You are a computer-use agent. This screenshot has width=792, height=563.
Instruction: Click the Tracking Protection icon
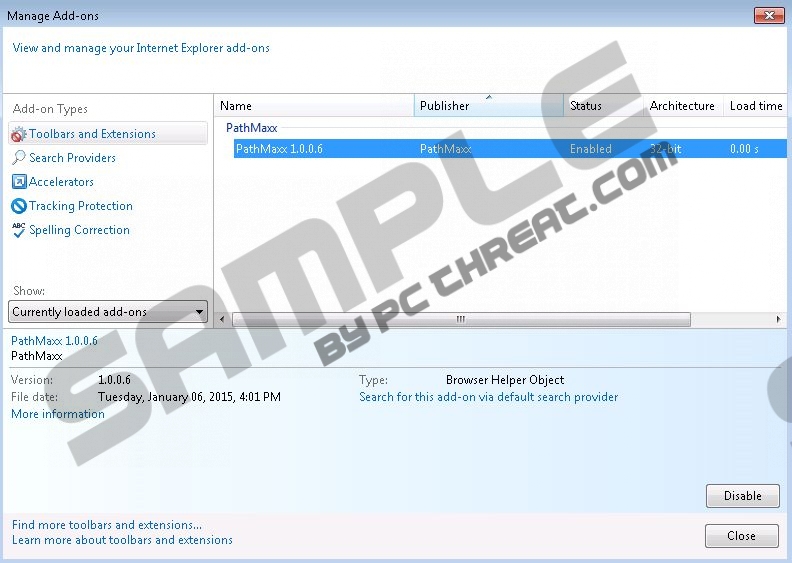click(x=19, y=206)
